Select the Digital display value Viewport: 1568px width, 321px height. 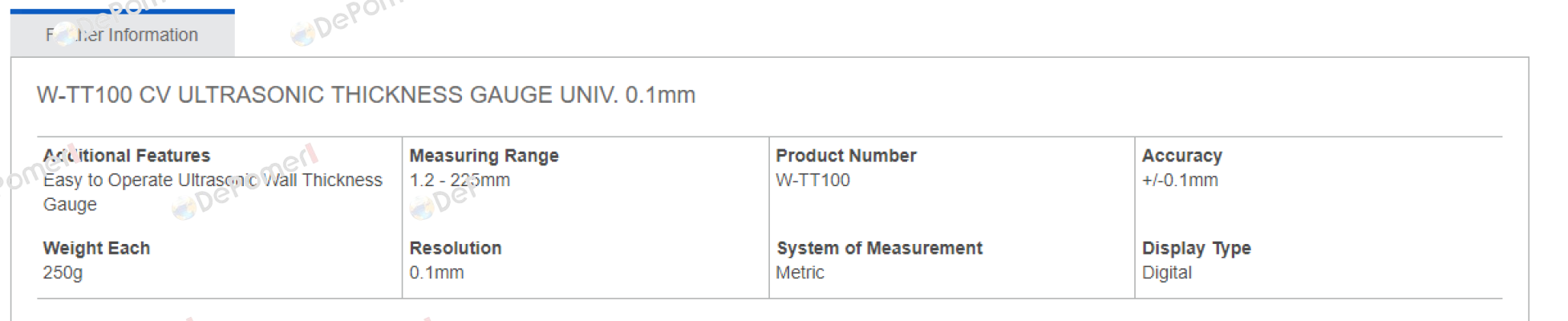(1166, 273)
